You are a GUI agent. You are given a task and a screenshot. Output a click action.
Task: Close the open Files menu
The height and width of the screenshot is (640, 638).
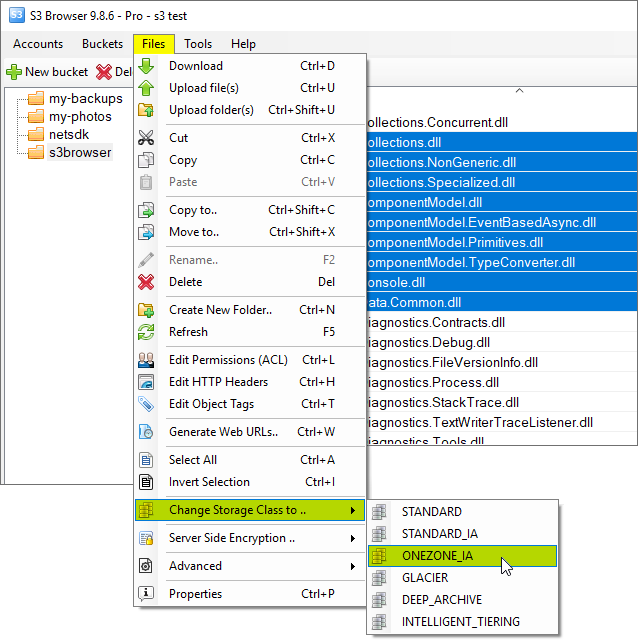(x=154, y=44)
